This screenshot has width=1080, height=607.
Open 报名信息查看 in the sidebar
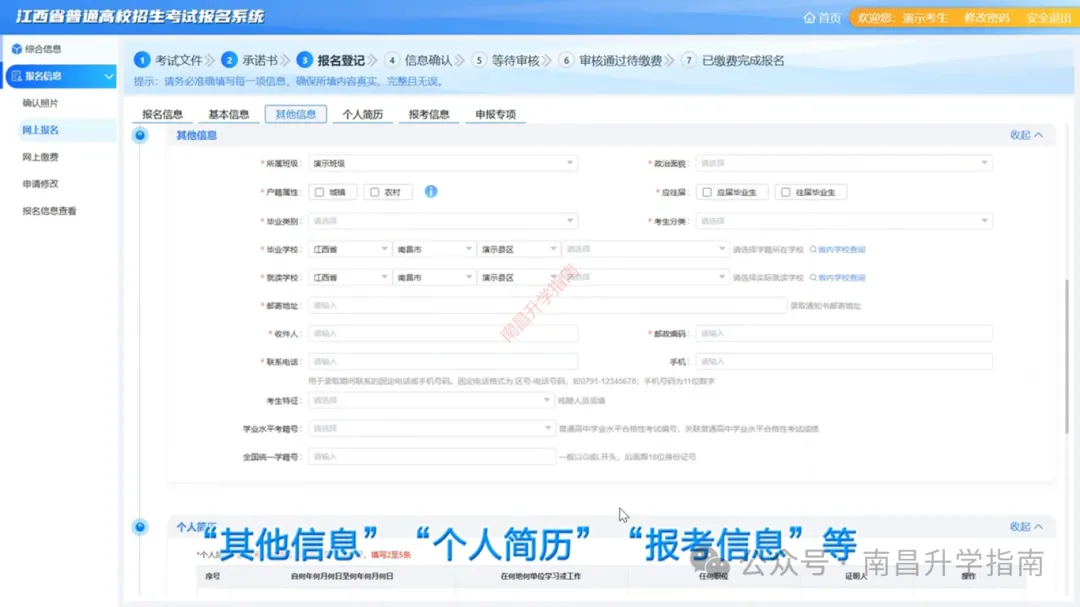pyautogui.click(x=49, y=212)
